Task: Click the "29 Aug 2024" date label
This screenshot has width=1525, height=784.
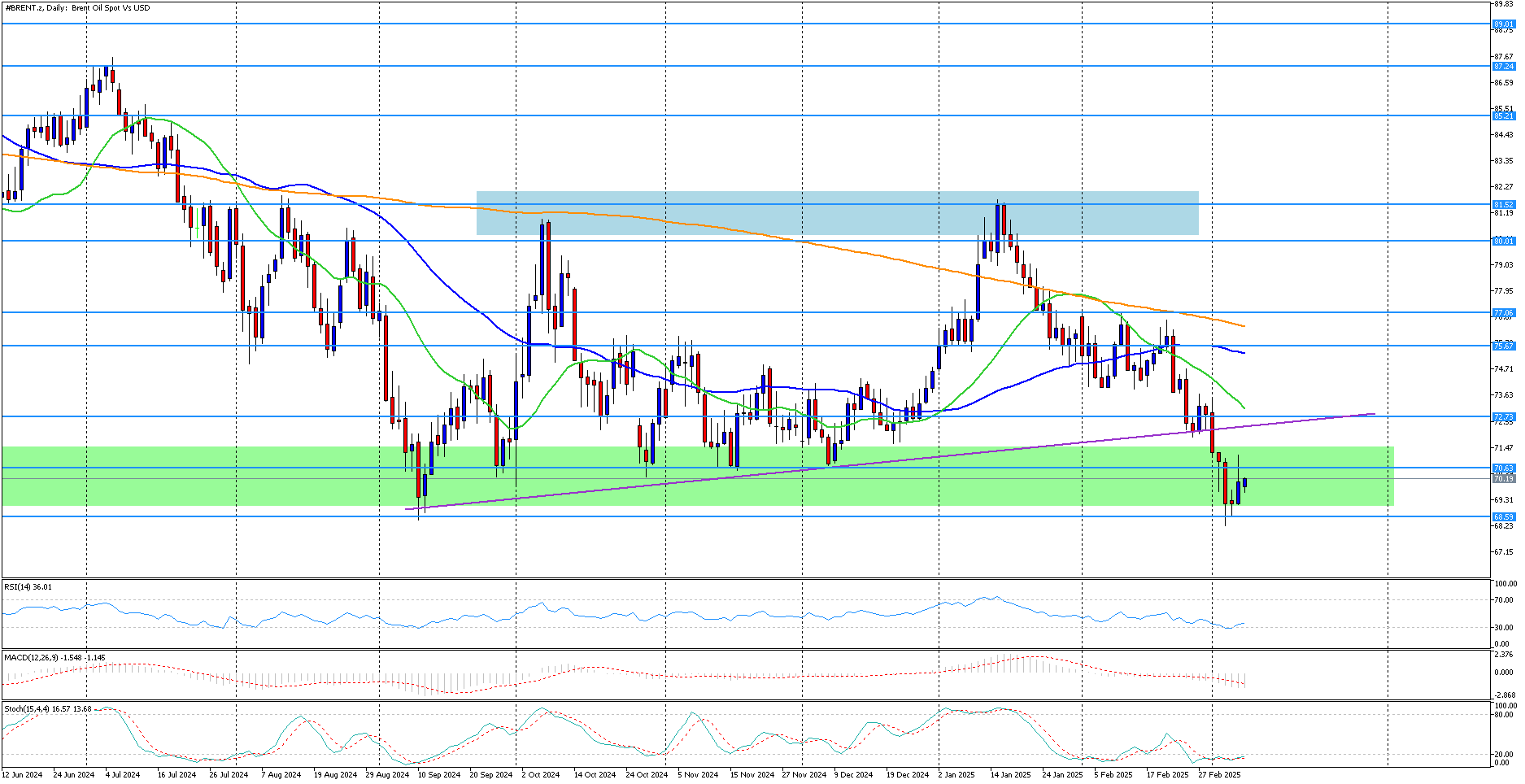Action: (387, 774)
